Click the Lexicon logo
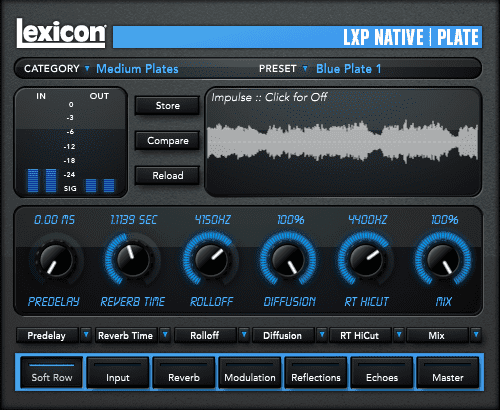The image size is (500, 410). pos(61,33)
